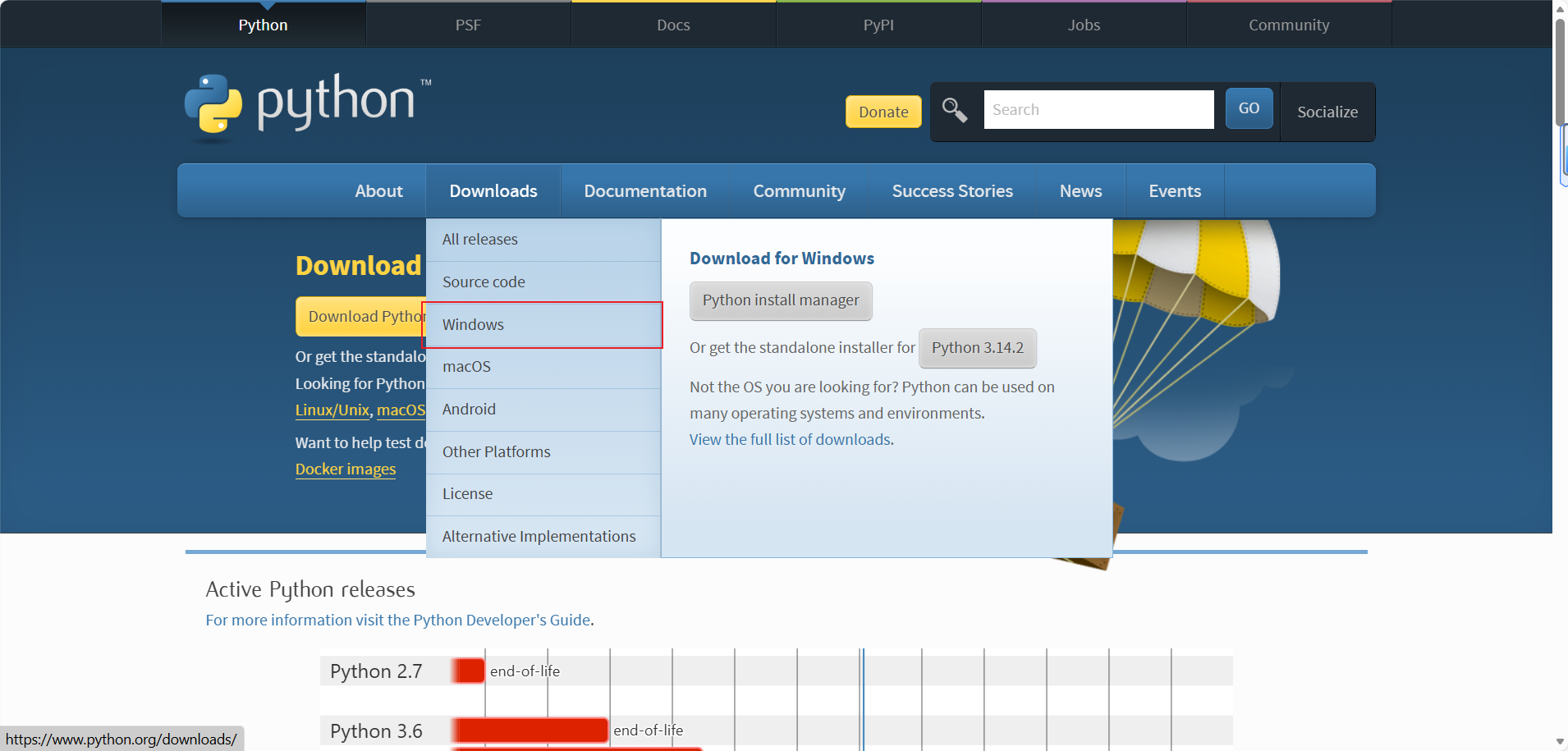Click the yellow Download Python button
Screen dimensions: 1568x751
(361, 317)
